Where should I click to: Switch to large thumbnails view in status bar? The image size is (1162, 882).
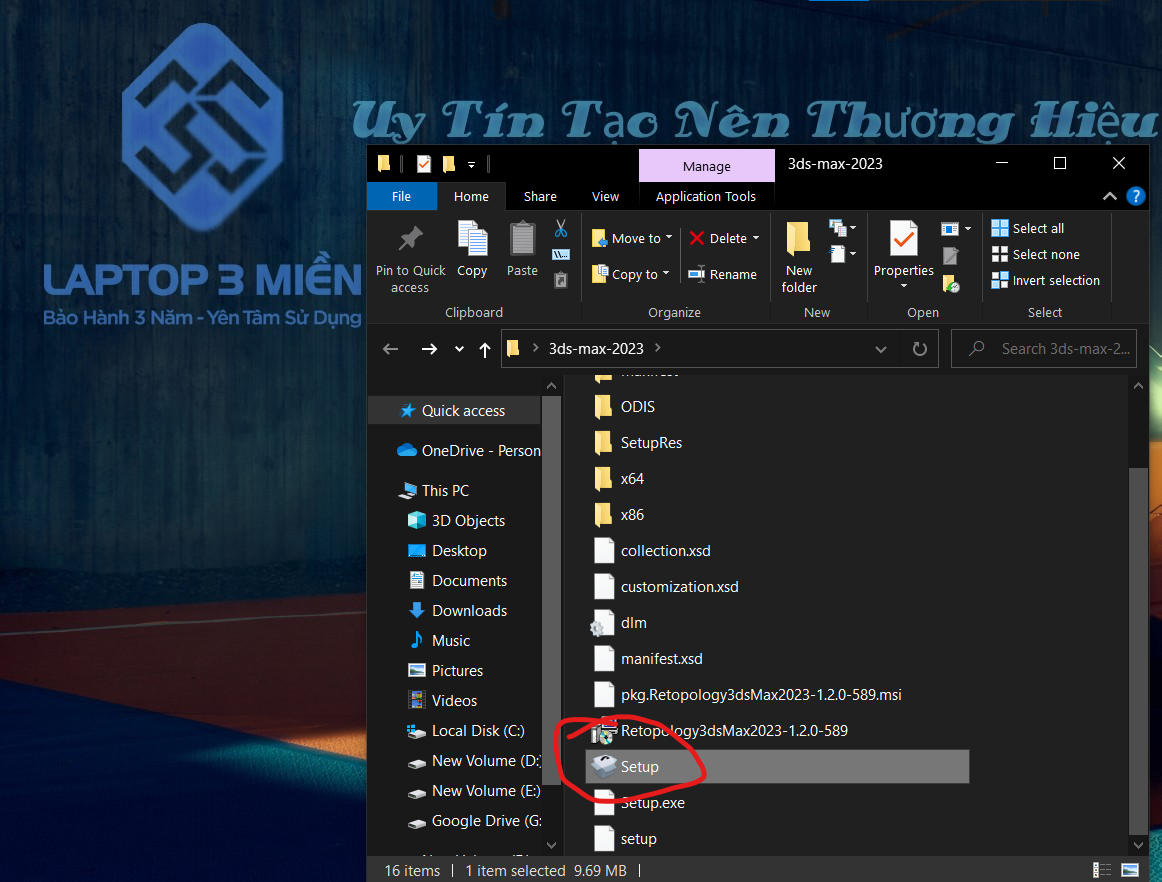[1130, 869]
